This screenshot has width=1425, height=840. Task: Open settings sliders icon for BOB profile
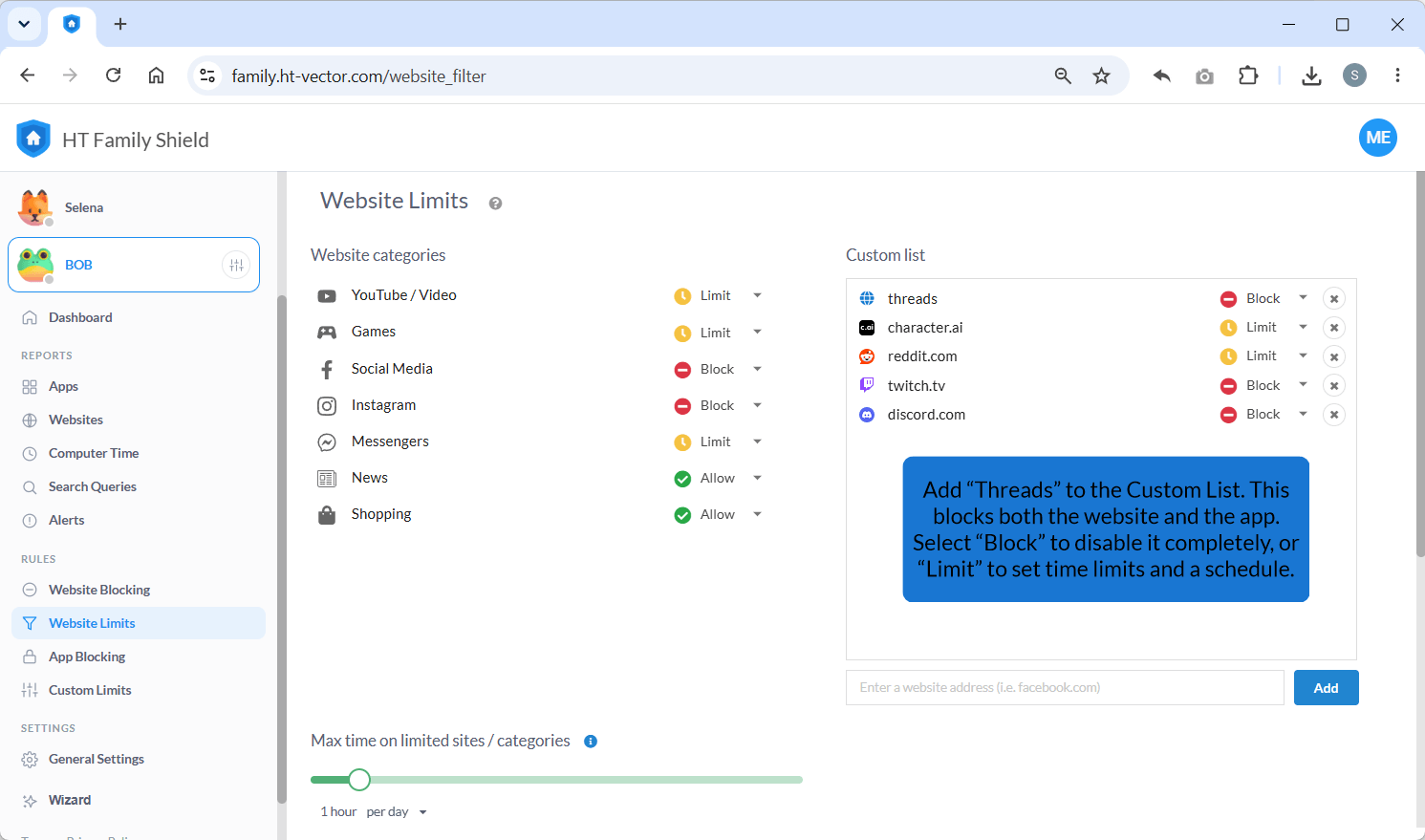236,265
